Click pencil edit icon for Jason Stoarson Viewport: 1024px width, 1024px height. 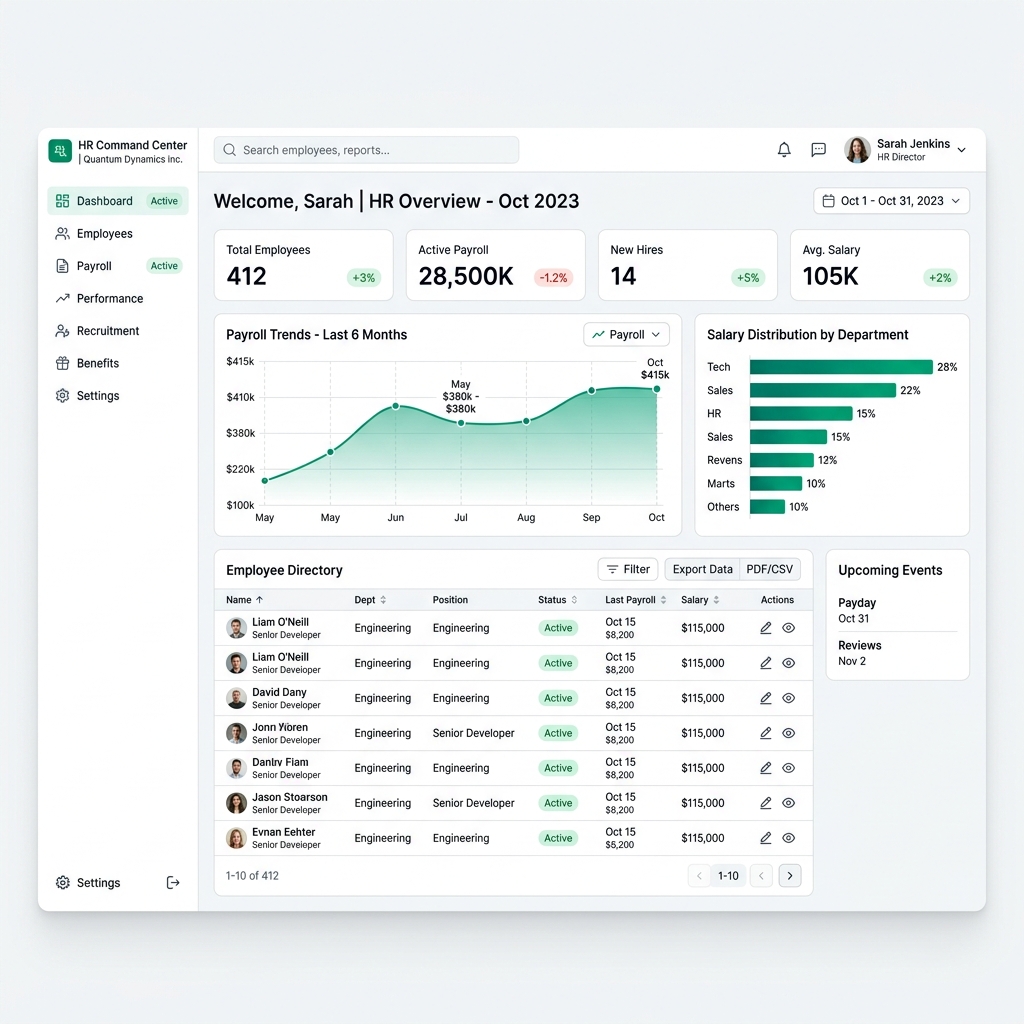pos(765,803)
